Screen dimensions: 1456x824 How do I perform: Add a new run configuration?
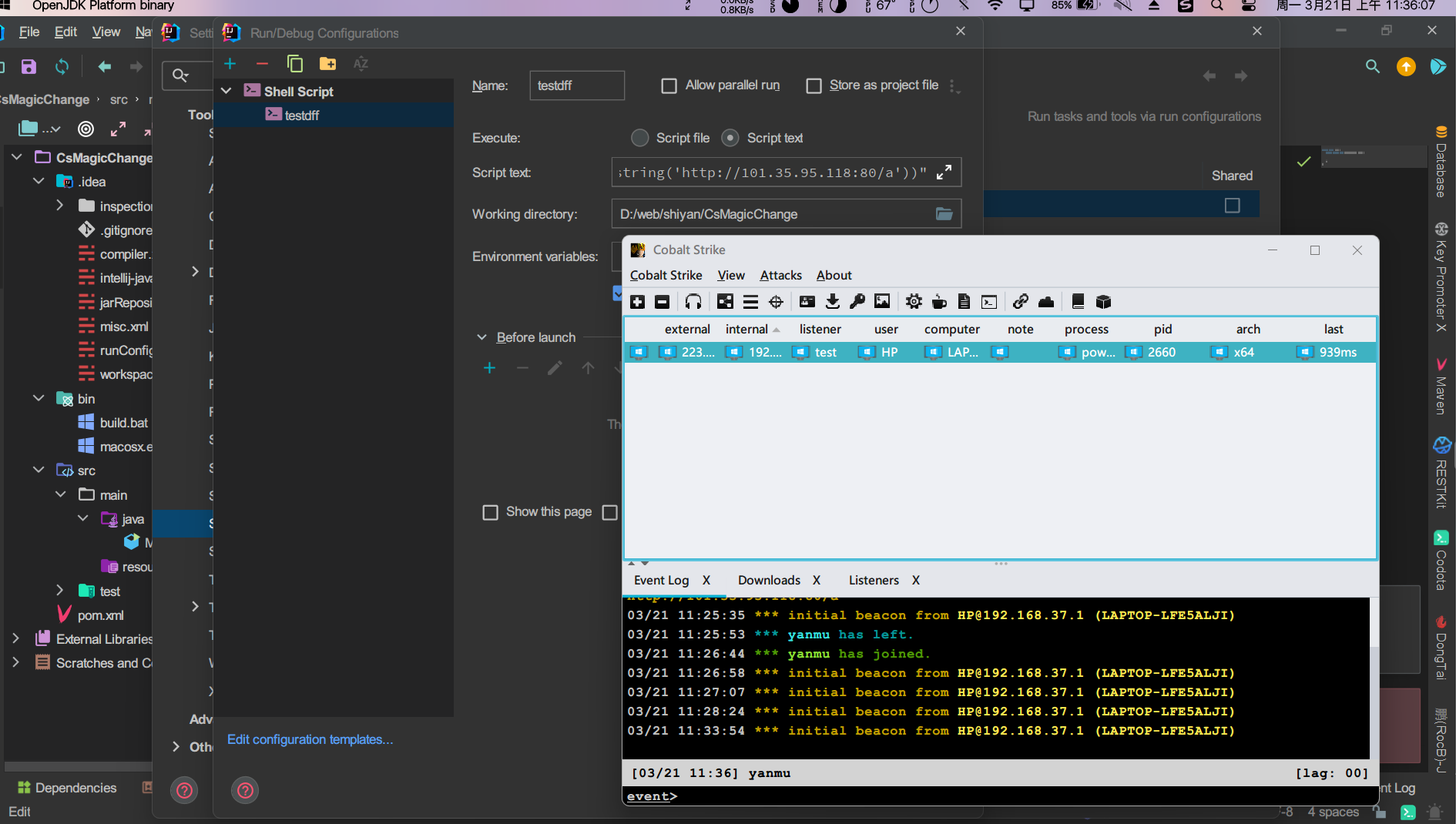pyautogui.click(x=230, y=64)
